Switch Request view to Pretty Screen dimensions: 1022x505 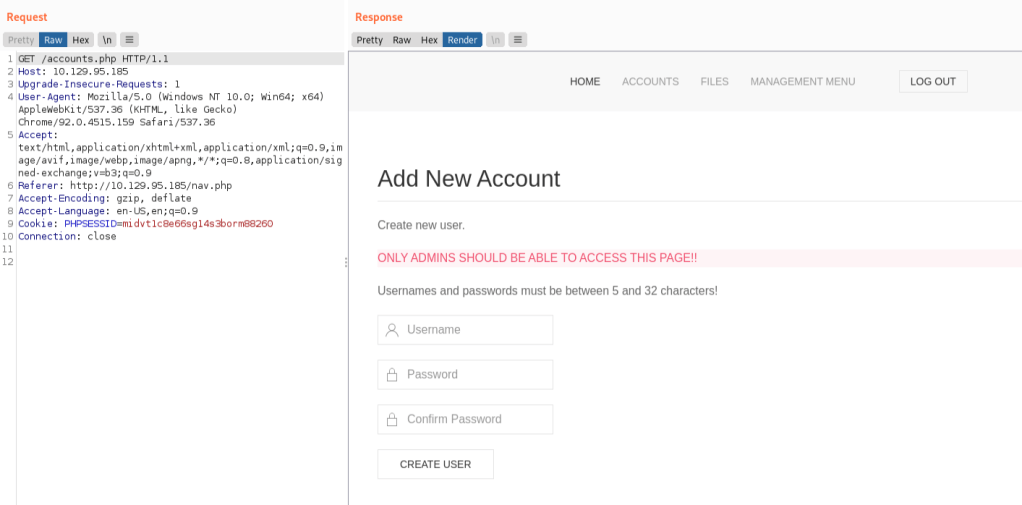click(20, 40)
